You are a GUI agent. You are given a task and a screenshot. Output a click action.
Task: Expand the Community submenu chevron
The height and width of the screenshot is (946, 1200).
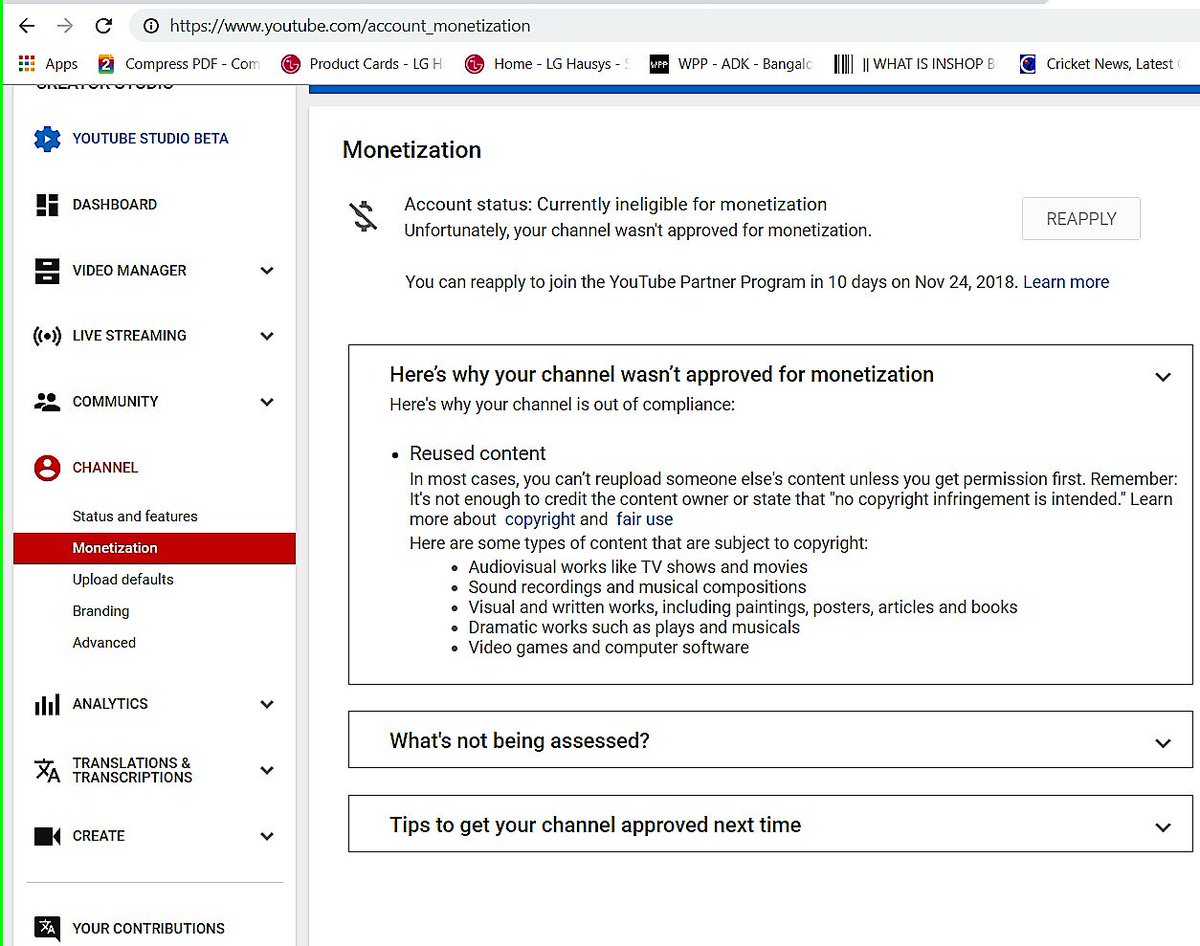pyautogui.click(x=267, y=402)
